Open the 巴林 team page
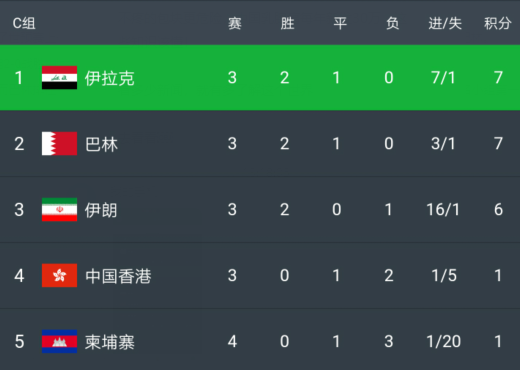The height and width of the screenshot is (370, 520). point(101,144)
